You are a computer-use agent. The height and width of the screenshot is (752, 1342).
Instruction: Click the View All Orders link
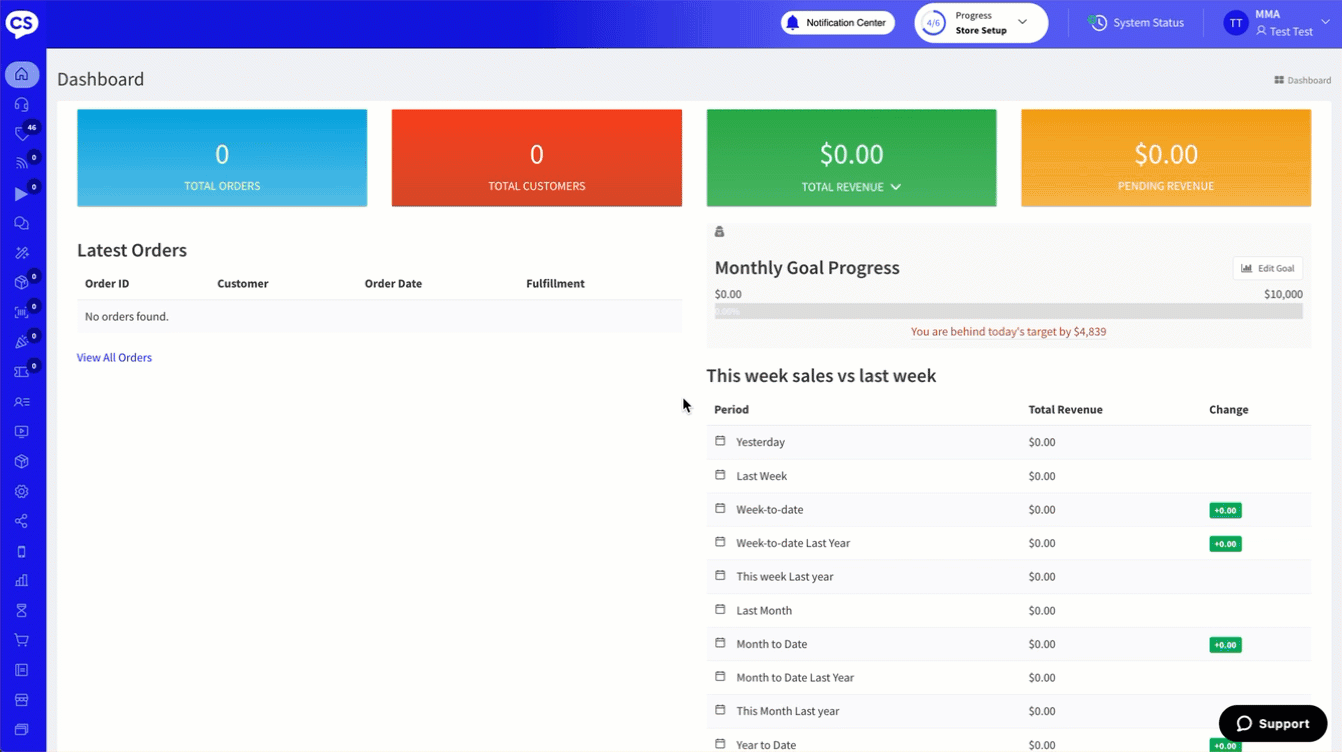click(x=114, y=358)
